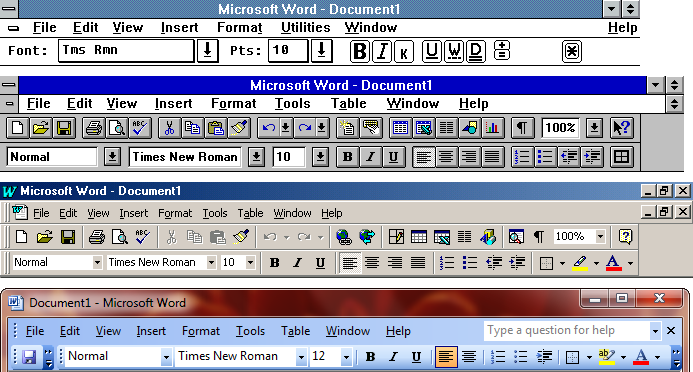This screenshot has height=372, width=693.
Task: Click numbered list icon in W-logo Word window
Action: [447, 263]
